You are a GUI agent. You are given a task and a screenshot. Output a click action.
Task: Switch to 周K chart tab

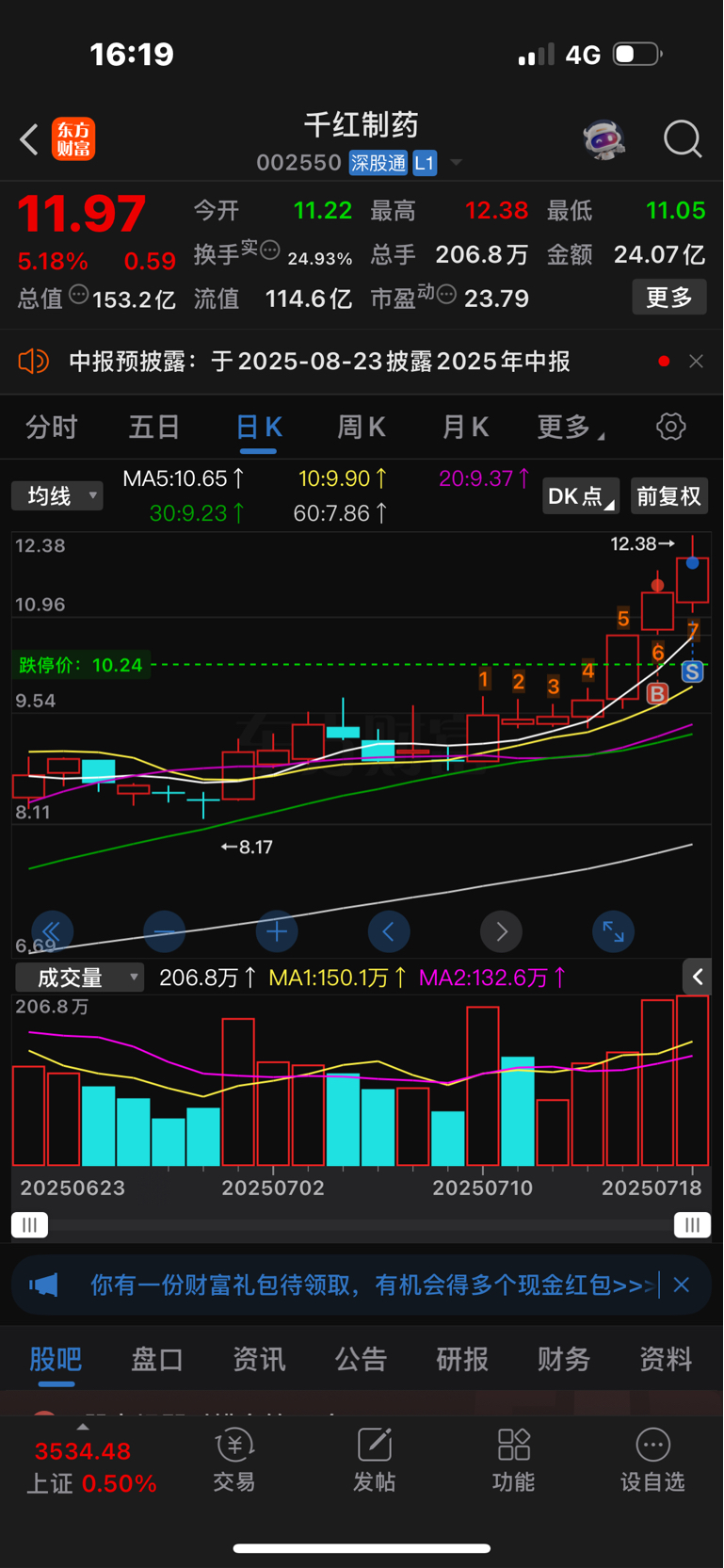click(362, 428)
